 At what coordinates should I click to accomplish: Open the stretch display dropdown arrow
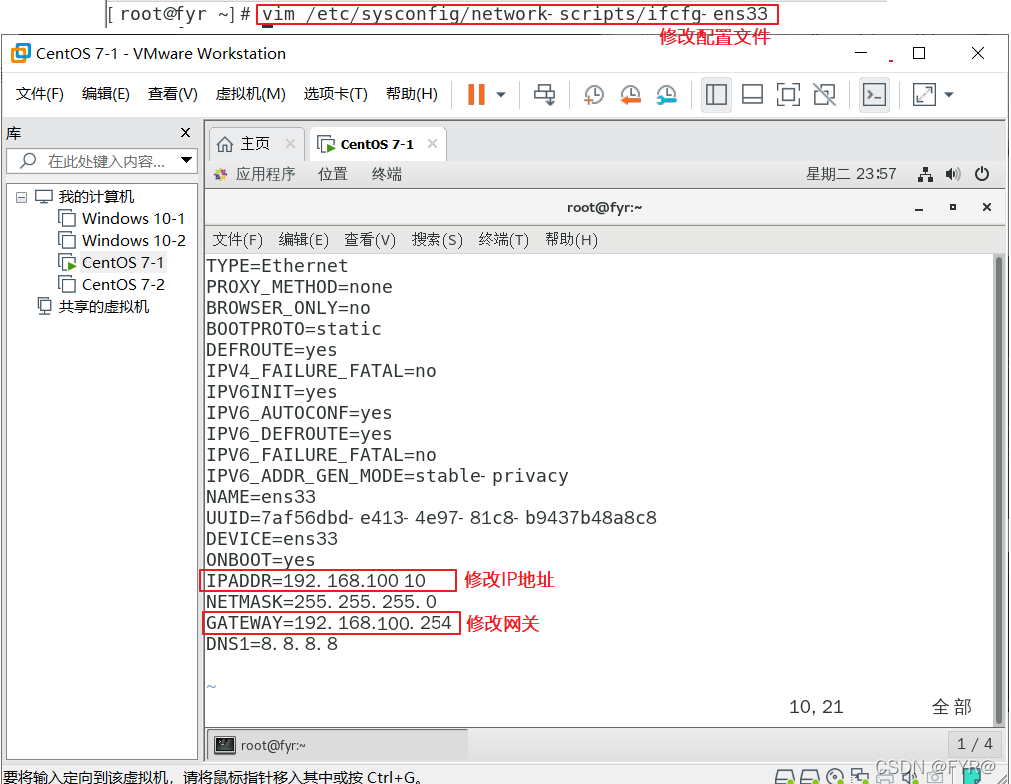click(948, 95)
